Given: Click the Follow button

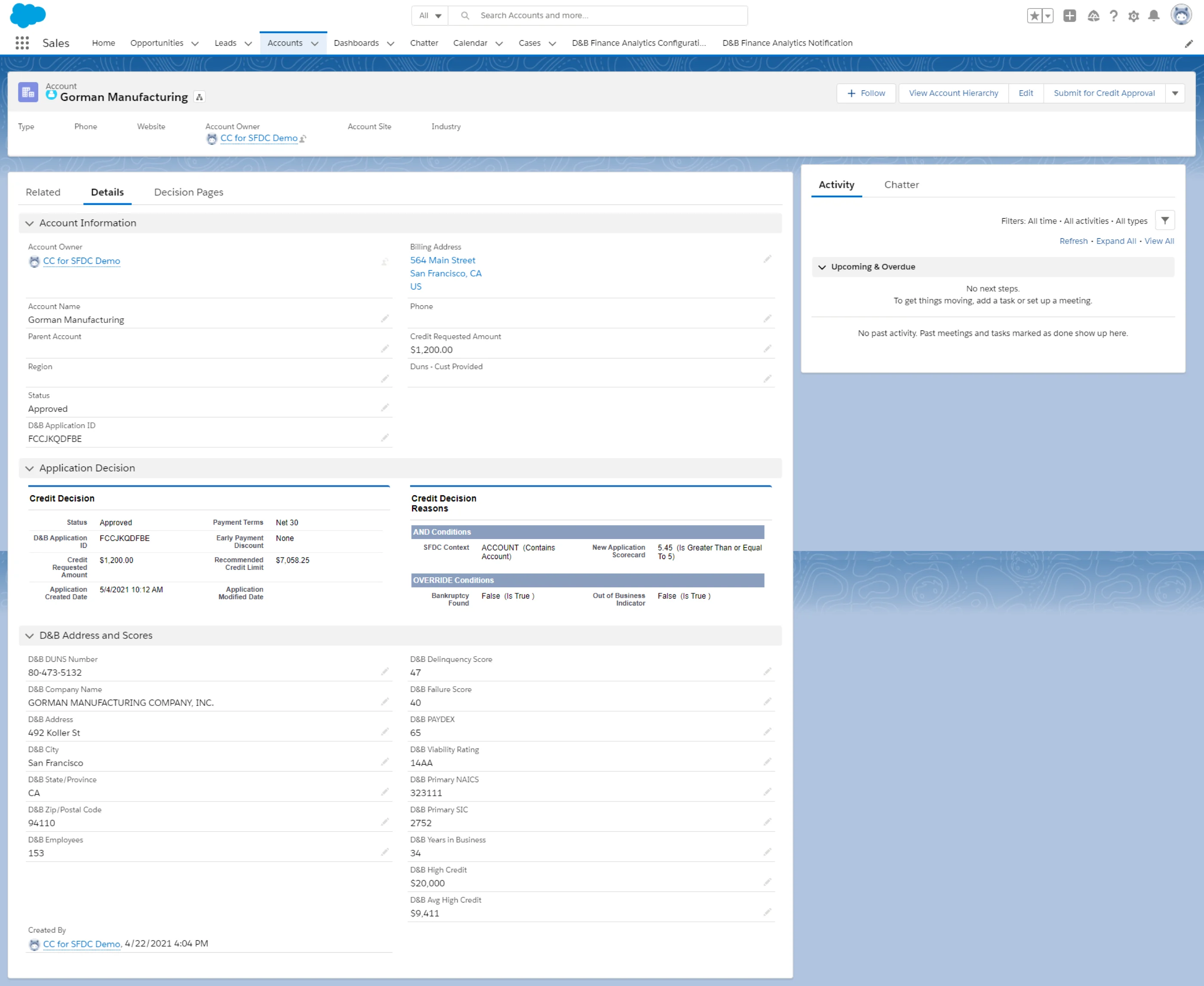Looking at the screenshot, I should click(866, 93).
